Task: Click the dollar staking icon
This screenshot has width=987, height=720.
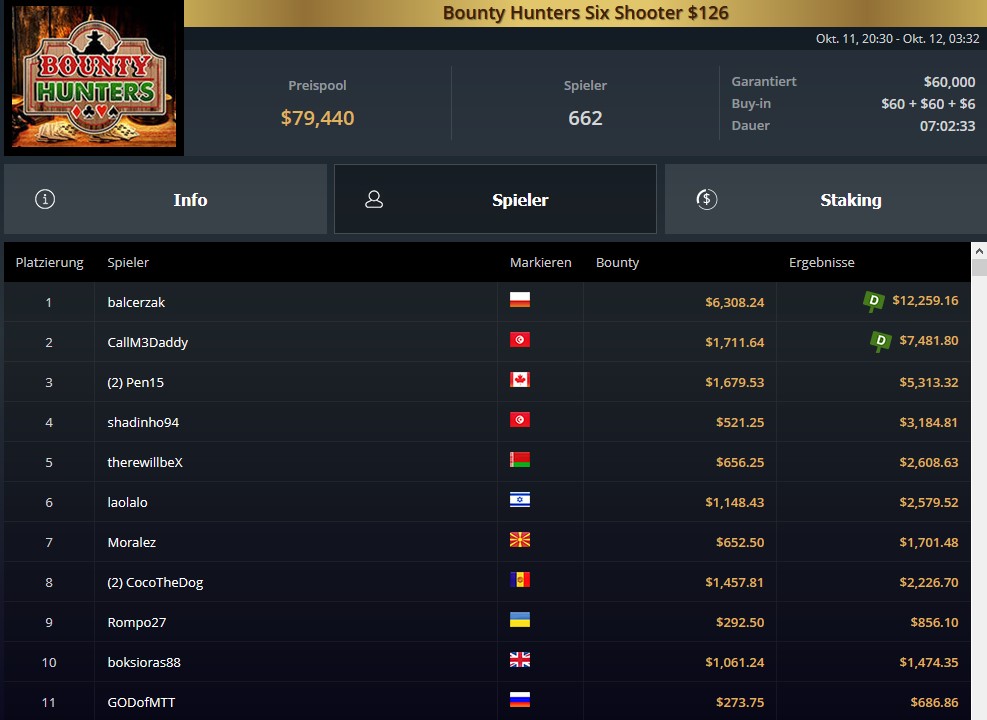Action: click(707, 200)
